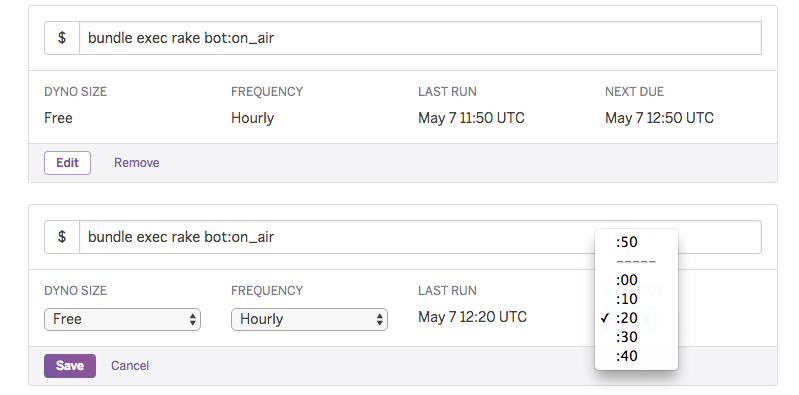Image resolution: width=799 pixels, height=395 pixels.
Task: Open the Frequency dropdown set to Hourly
Action: tap(309, 320)
